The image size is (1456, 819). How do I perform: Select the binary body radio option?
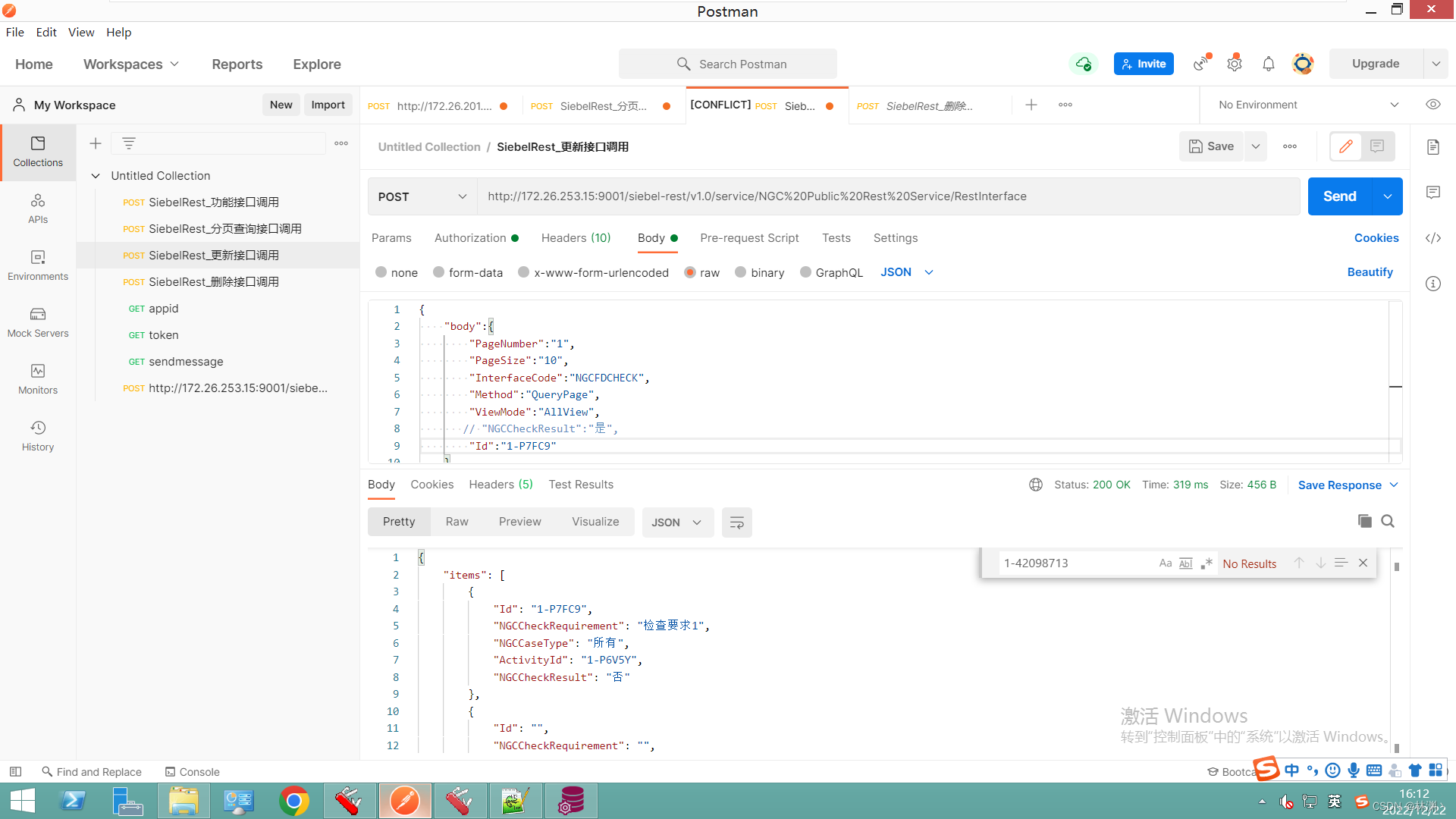(741, 272)
